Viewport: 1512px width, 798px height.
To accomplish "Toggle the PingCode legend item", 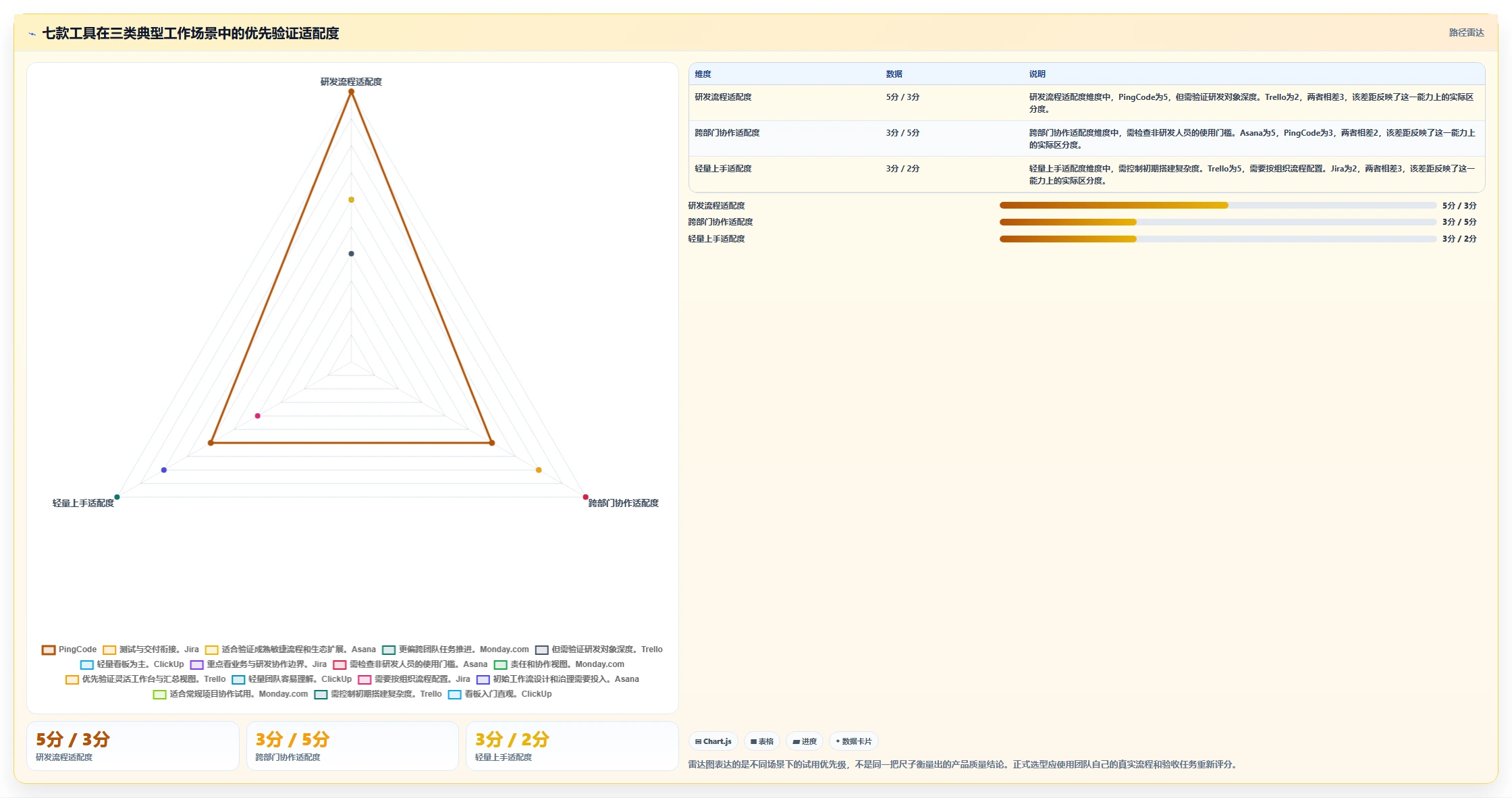I will (69, 649).
